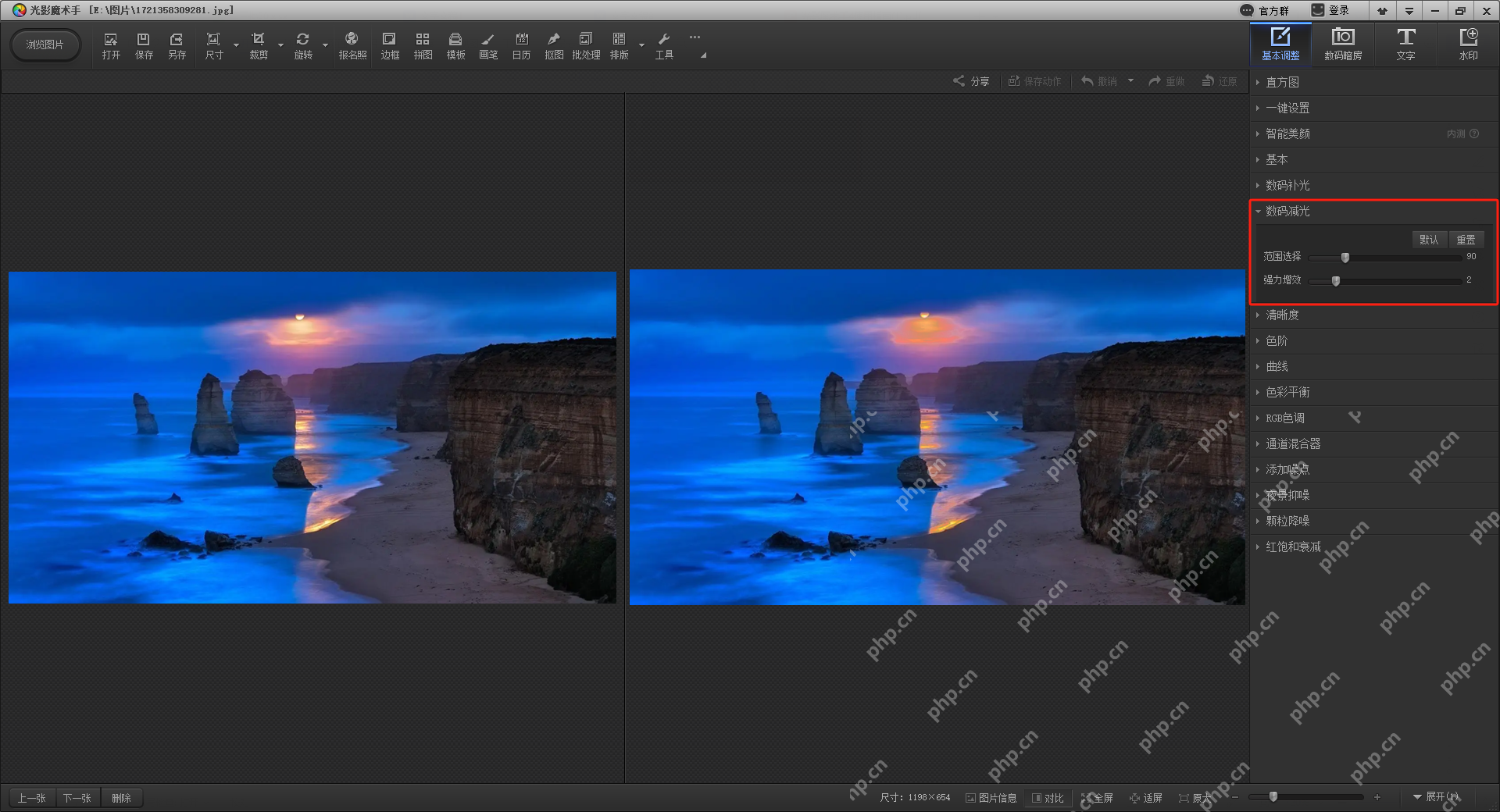Adjust the 范围选择 slider handle
Image resolution: width=1500 pixels, height=812 pixels.
pyautogui.click(x=1345, y=257)
